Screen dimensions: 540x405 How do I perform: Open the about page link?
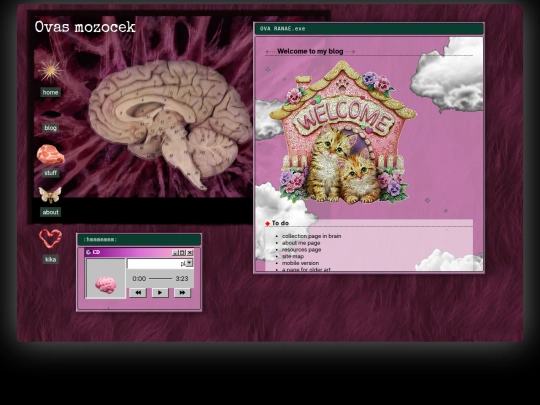(50, 212)
